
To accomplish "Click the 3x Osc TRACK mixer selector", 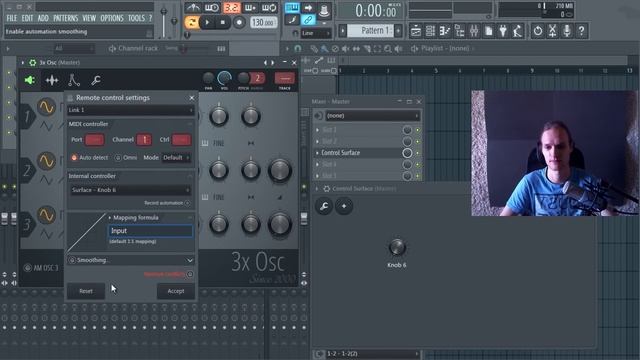I will 284,78.
